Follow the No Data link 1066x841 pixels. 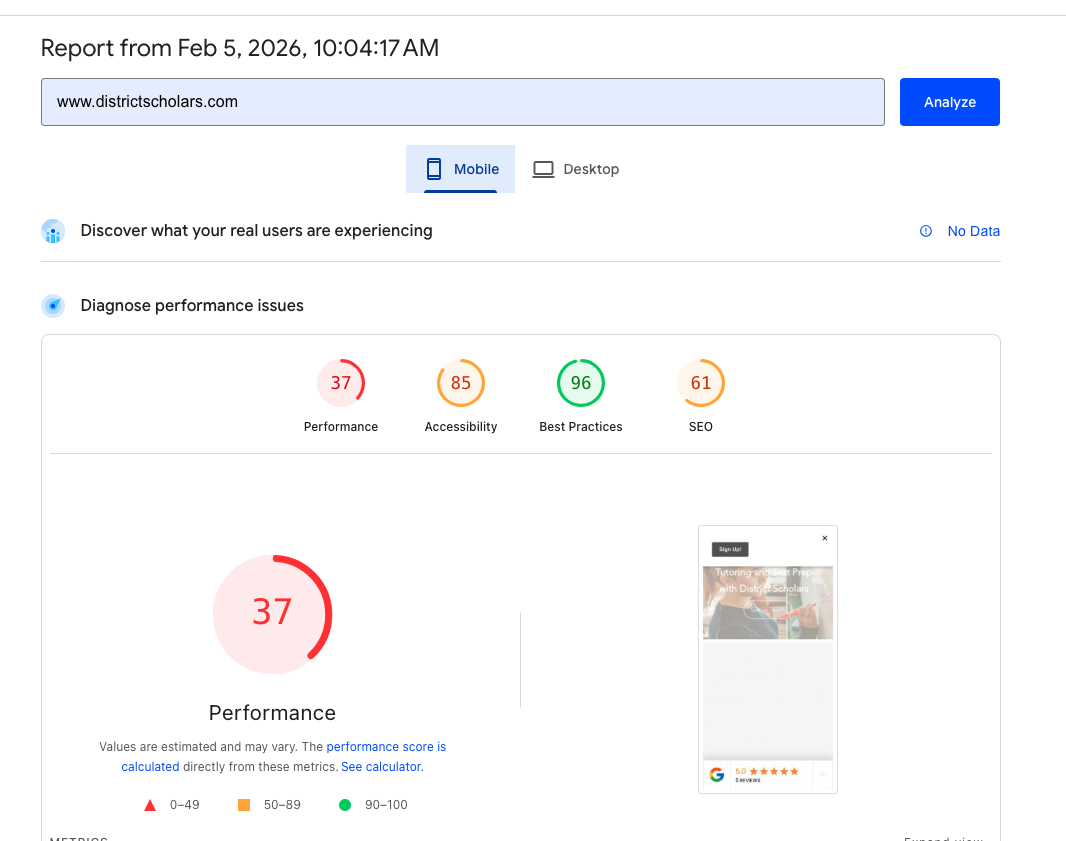(x=973, y=231)
